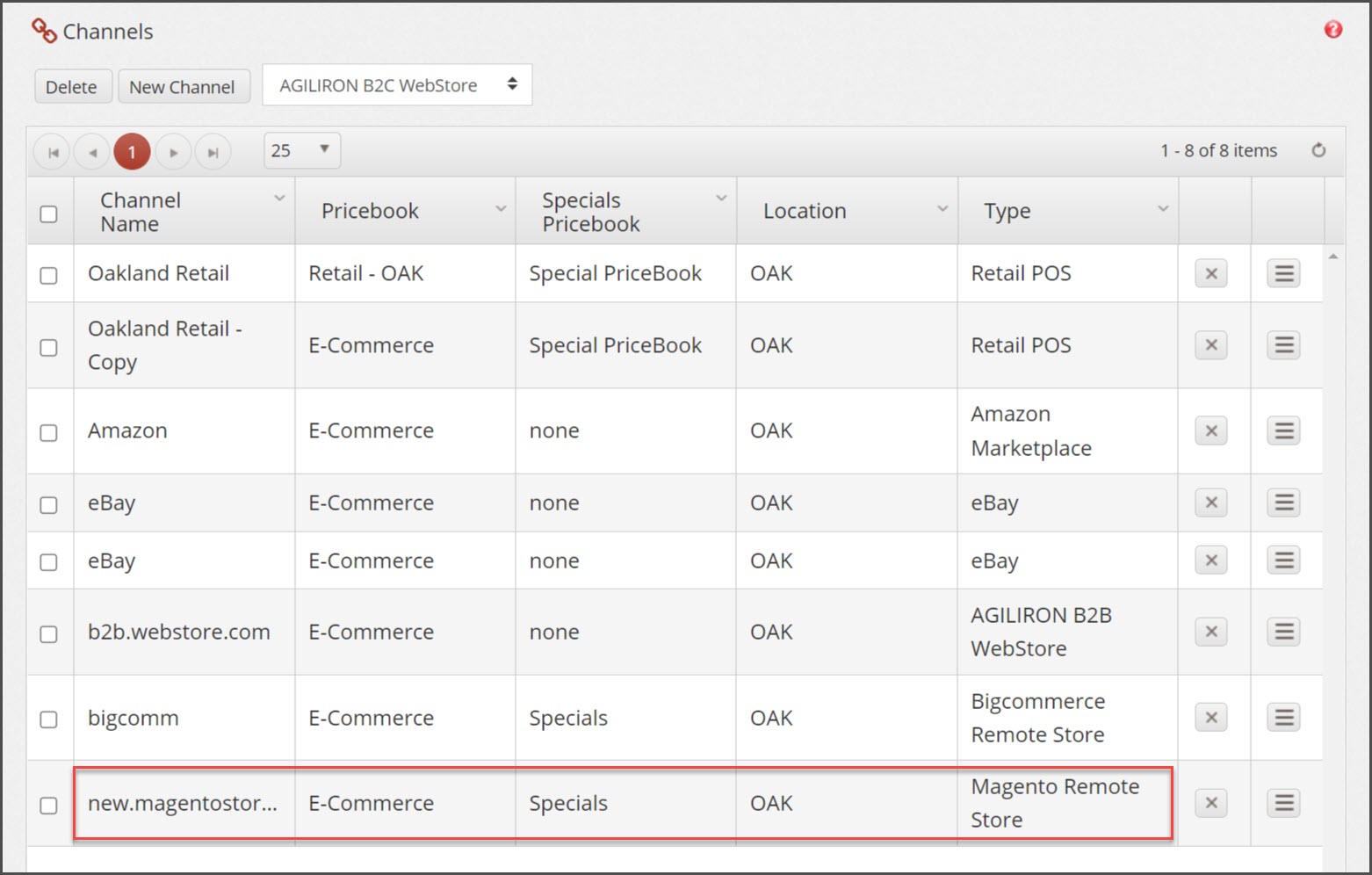Open the Oakland Retail row hamburger menu
This screenshot has height=875, width=1372.
[x=1283, y=273]
